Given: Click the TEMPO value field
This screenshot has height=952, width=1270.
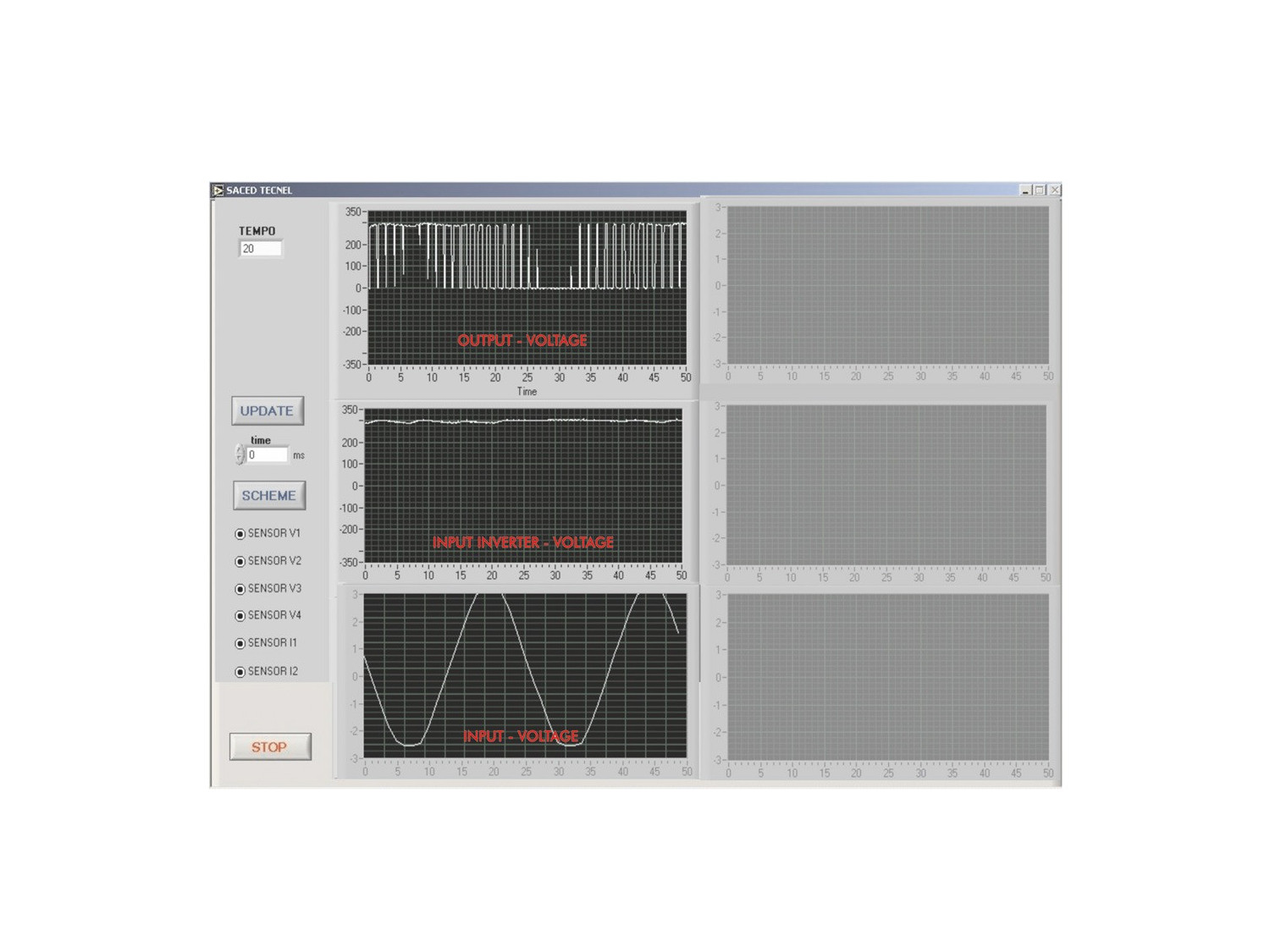Looking at the screenshot, I should coord(260,249).
